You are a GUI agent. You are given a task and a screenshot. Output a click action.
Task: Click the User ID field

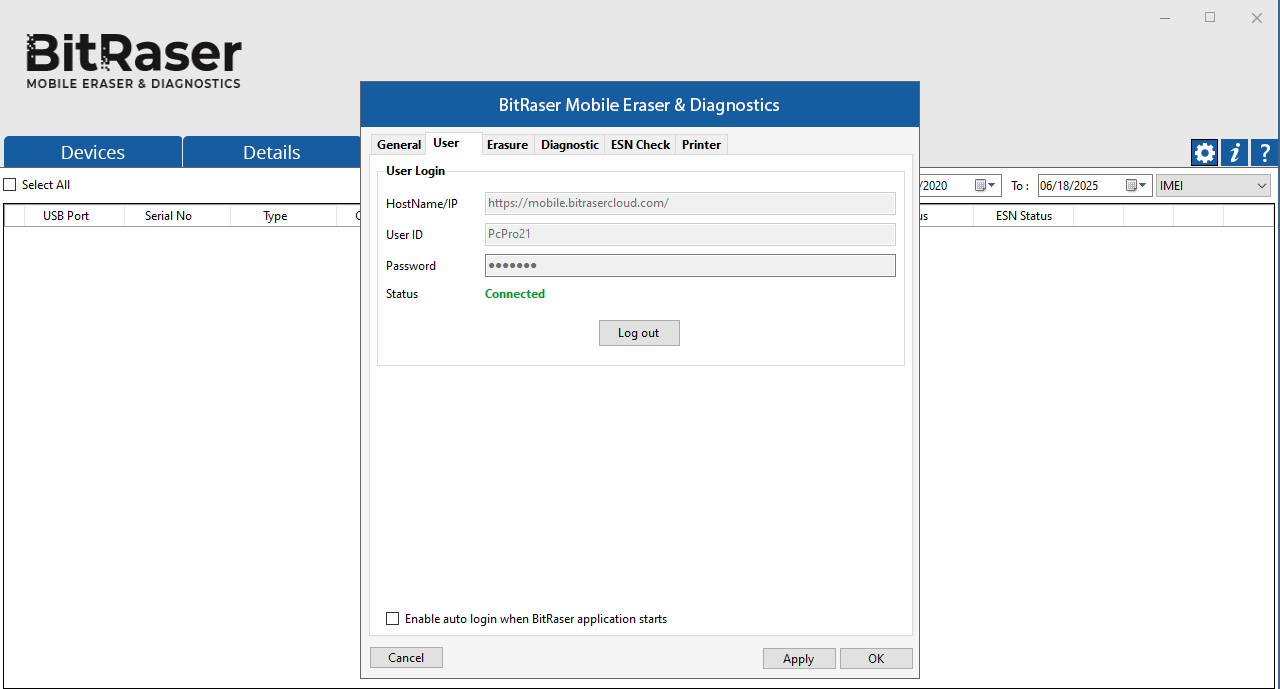coord(690,234)
